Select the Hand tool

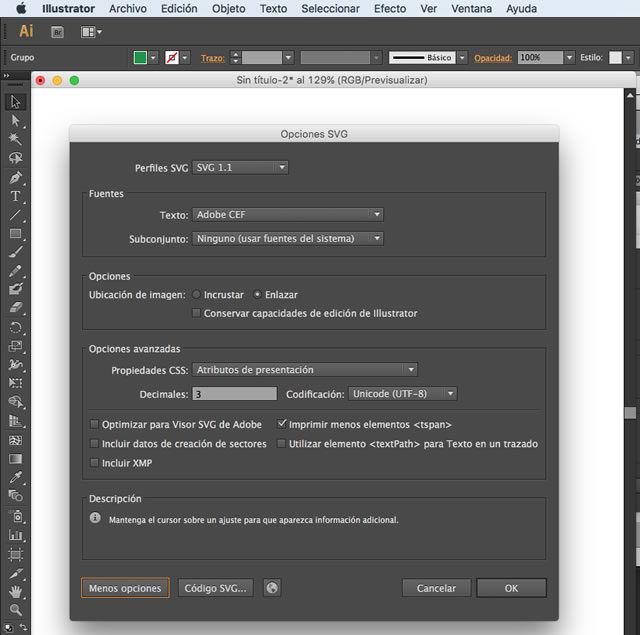(x=16, y=591)
